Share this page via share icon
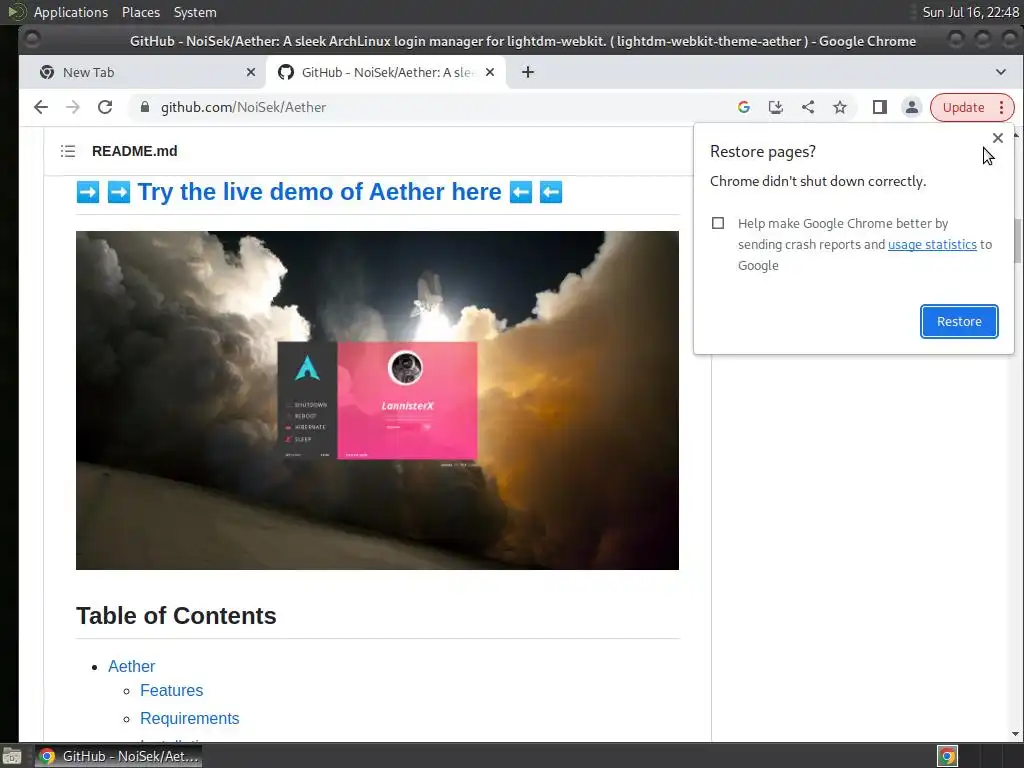 point(808,107)
